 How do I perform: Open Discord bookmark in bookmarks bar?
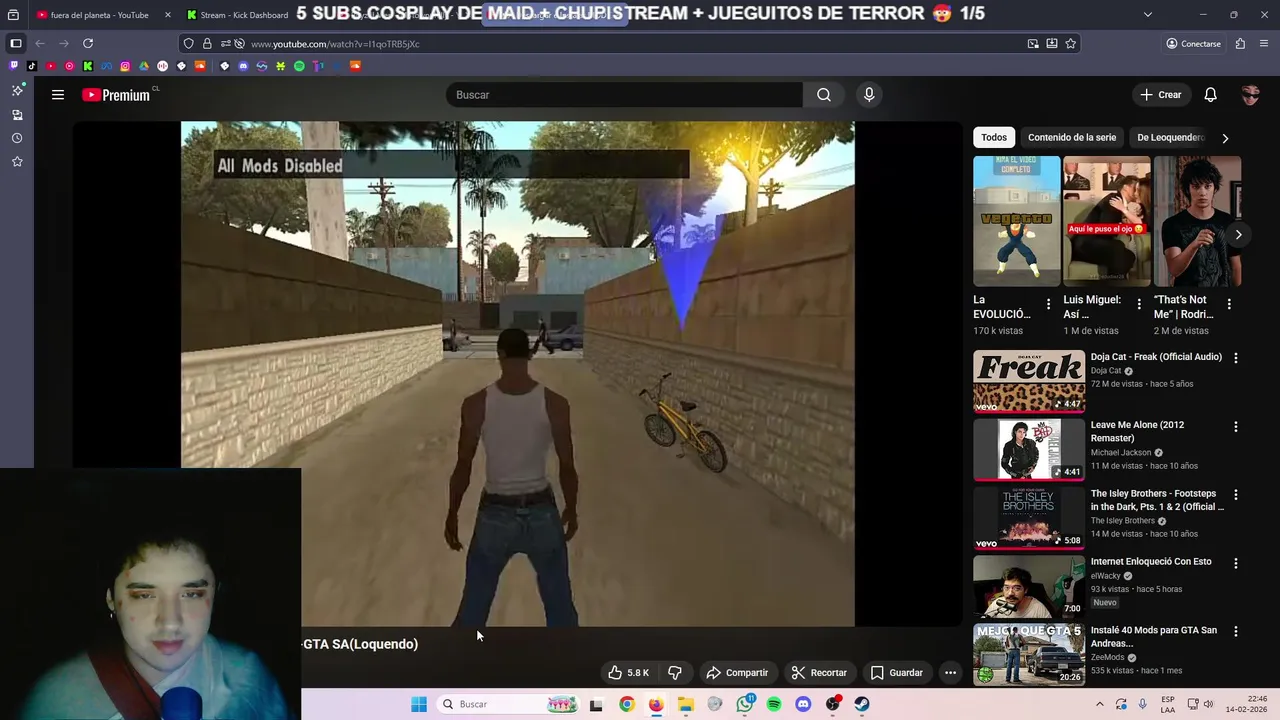pyautogui.click(x=243, y=66)
